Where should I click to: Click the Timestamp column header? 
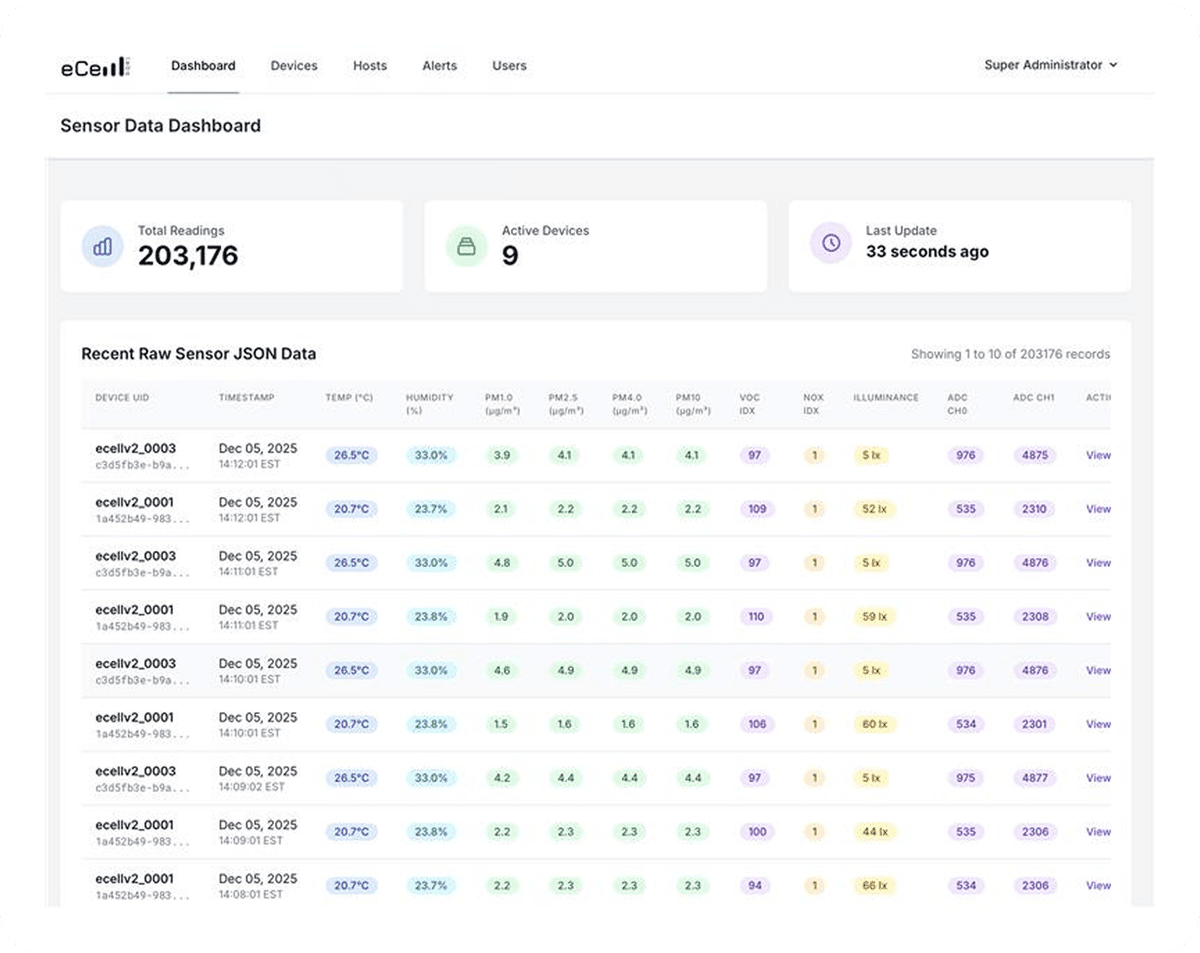pos(246,398)
